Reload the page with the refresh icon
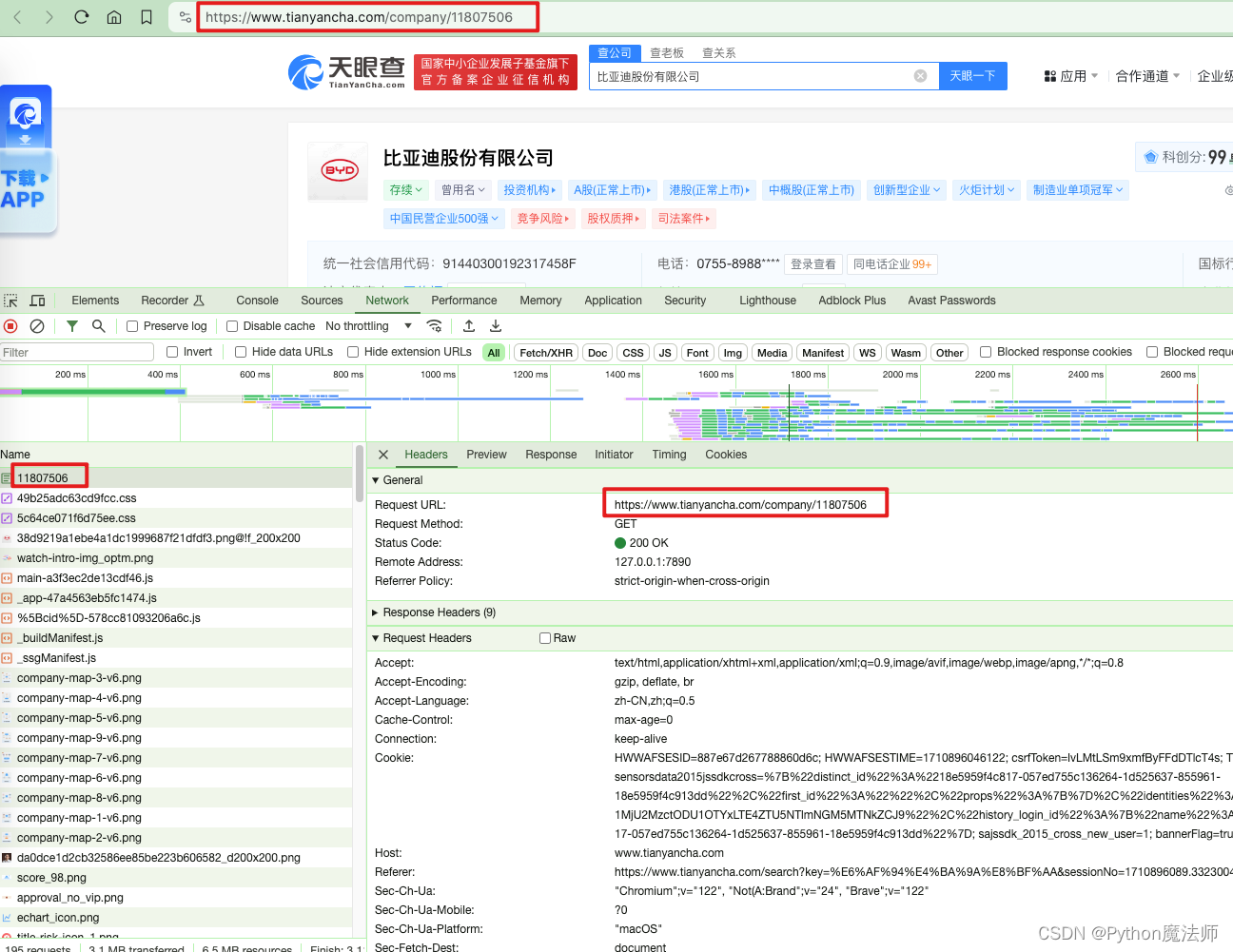This screenshot has height=952, width=1233. 81,17
